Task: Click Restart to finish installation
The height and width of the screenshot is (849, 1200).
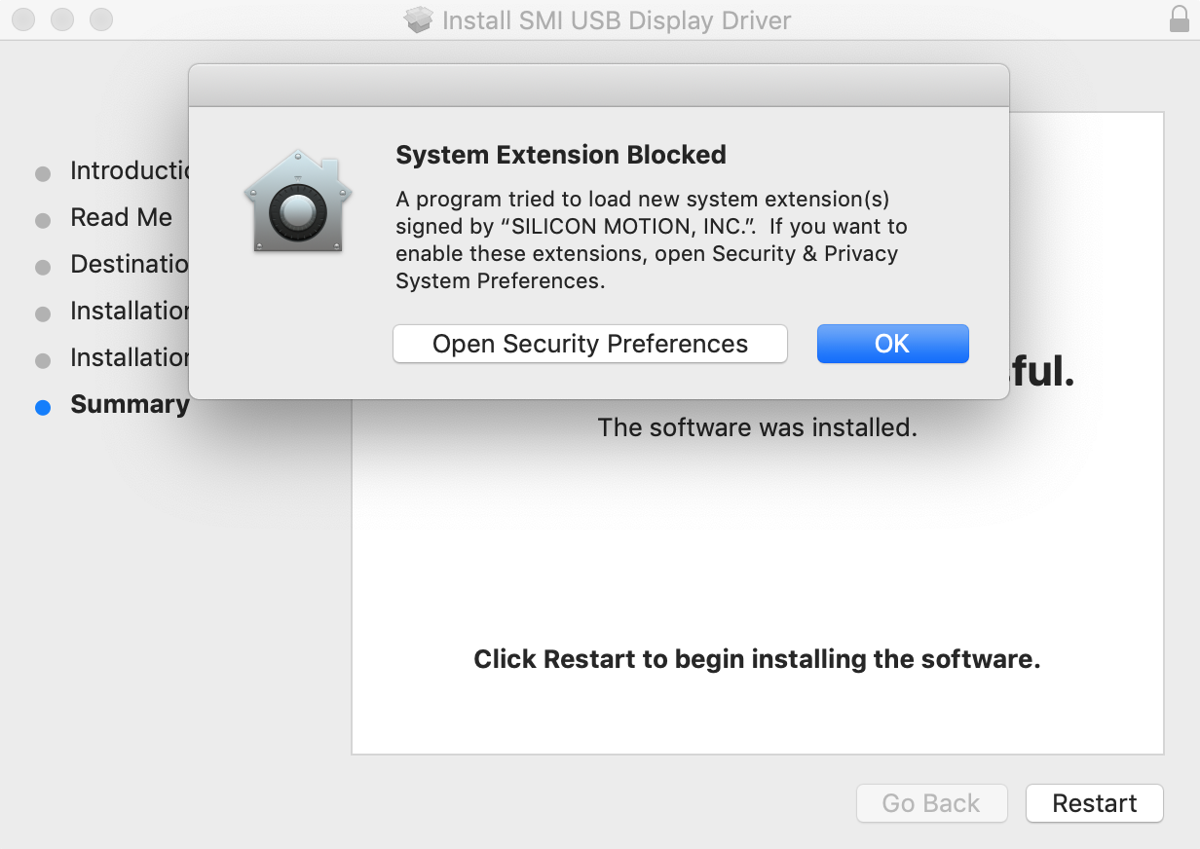Action: tap(1094, 803)
